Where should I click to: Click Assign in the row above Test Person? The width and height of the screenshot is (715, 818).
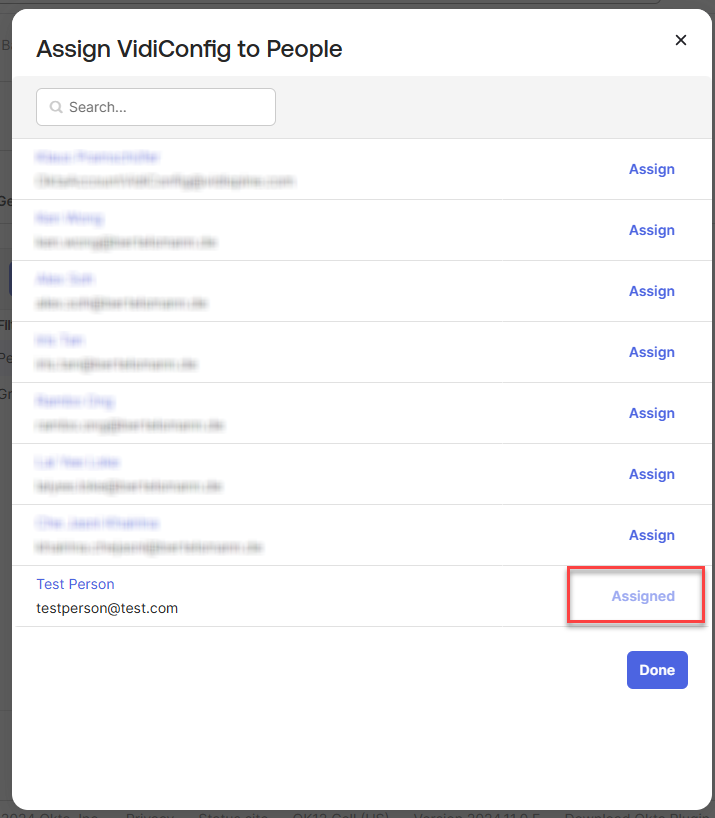pos(651,535)
